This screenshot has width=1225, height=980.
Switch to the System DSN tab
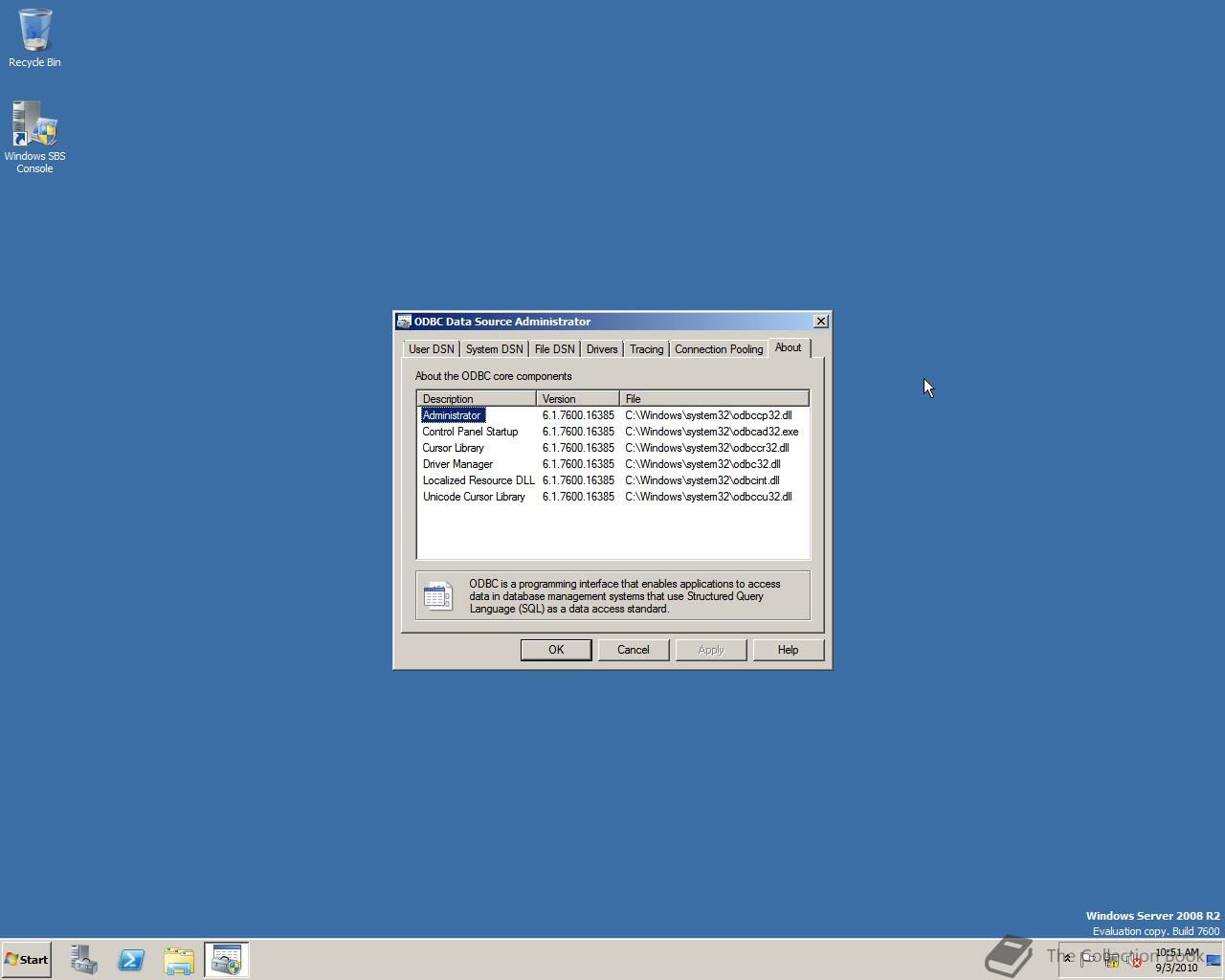pos(495,349)
